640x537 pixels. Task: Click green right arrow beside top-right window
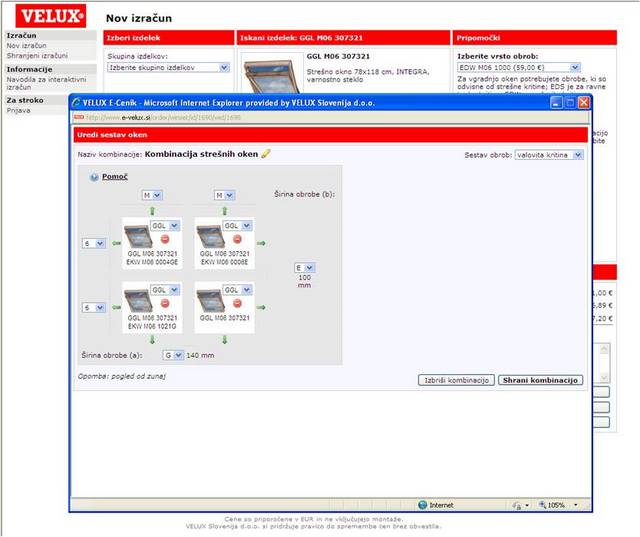tap(262, 243)
